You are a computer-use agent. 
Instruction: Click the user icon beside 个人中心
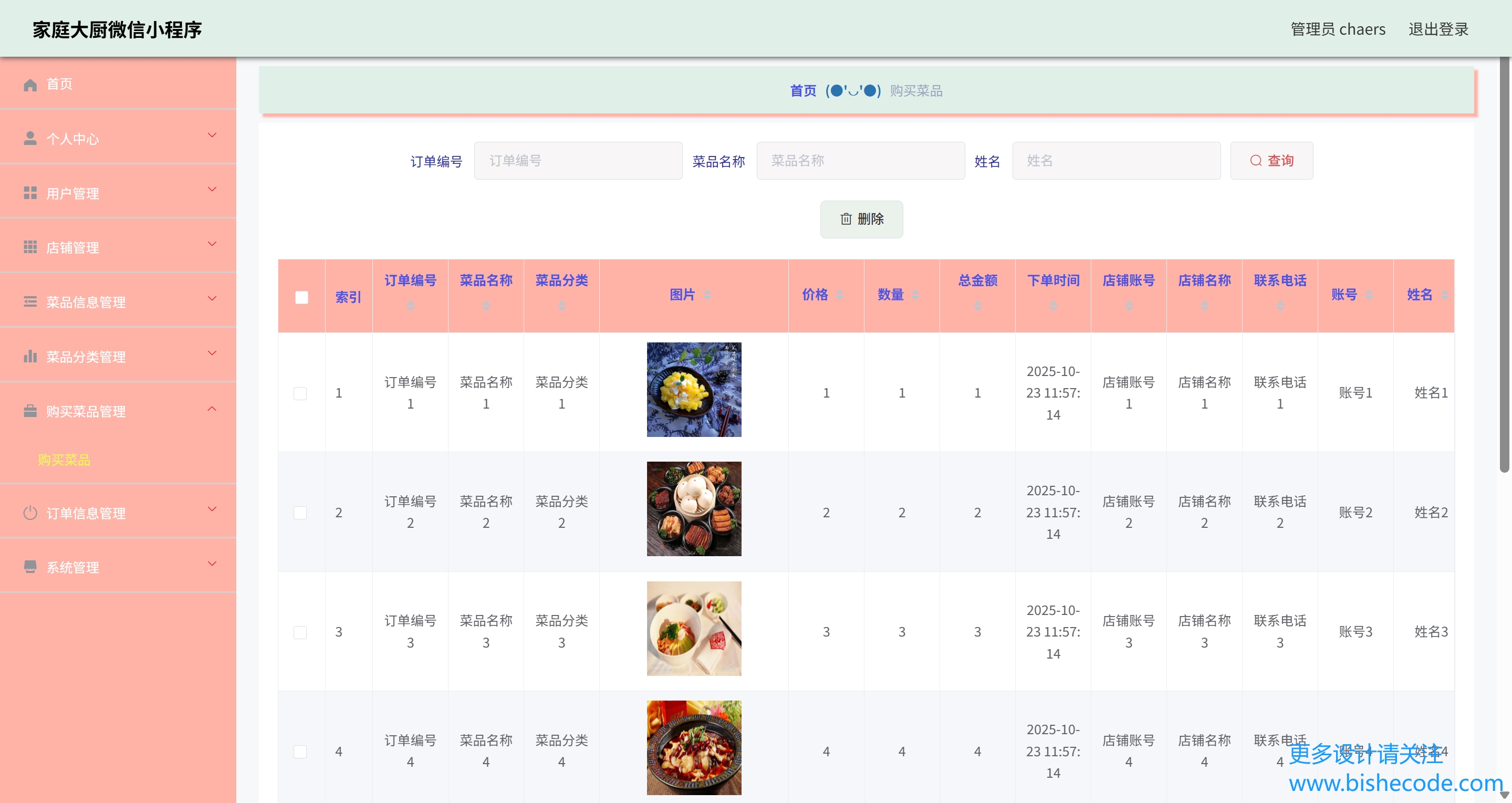30,139
